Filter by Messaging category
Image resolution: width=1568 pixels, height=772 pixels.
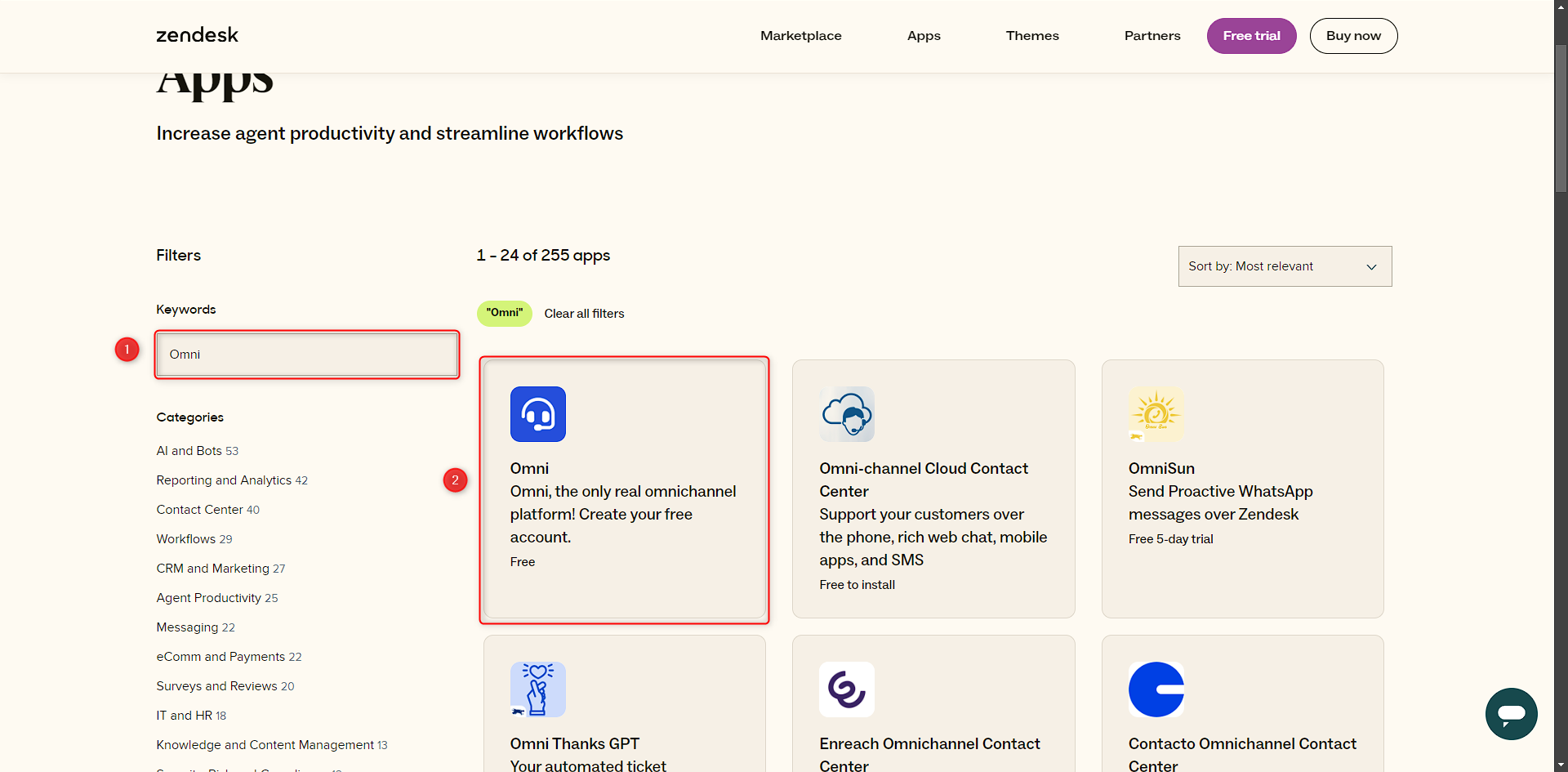tap(195, 627)
